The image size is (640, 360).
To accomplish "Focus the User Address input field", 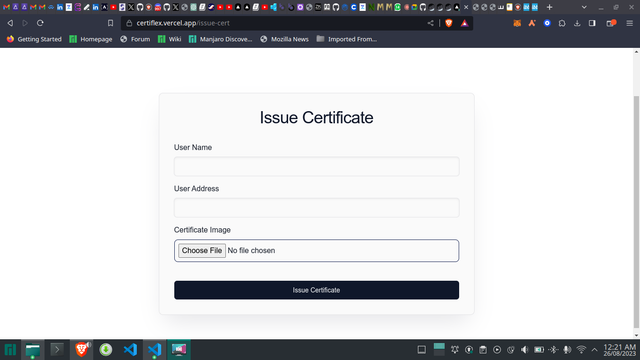I will (316, 208).
